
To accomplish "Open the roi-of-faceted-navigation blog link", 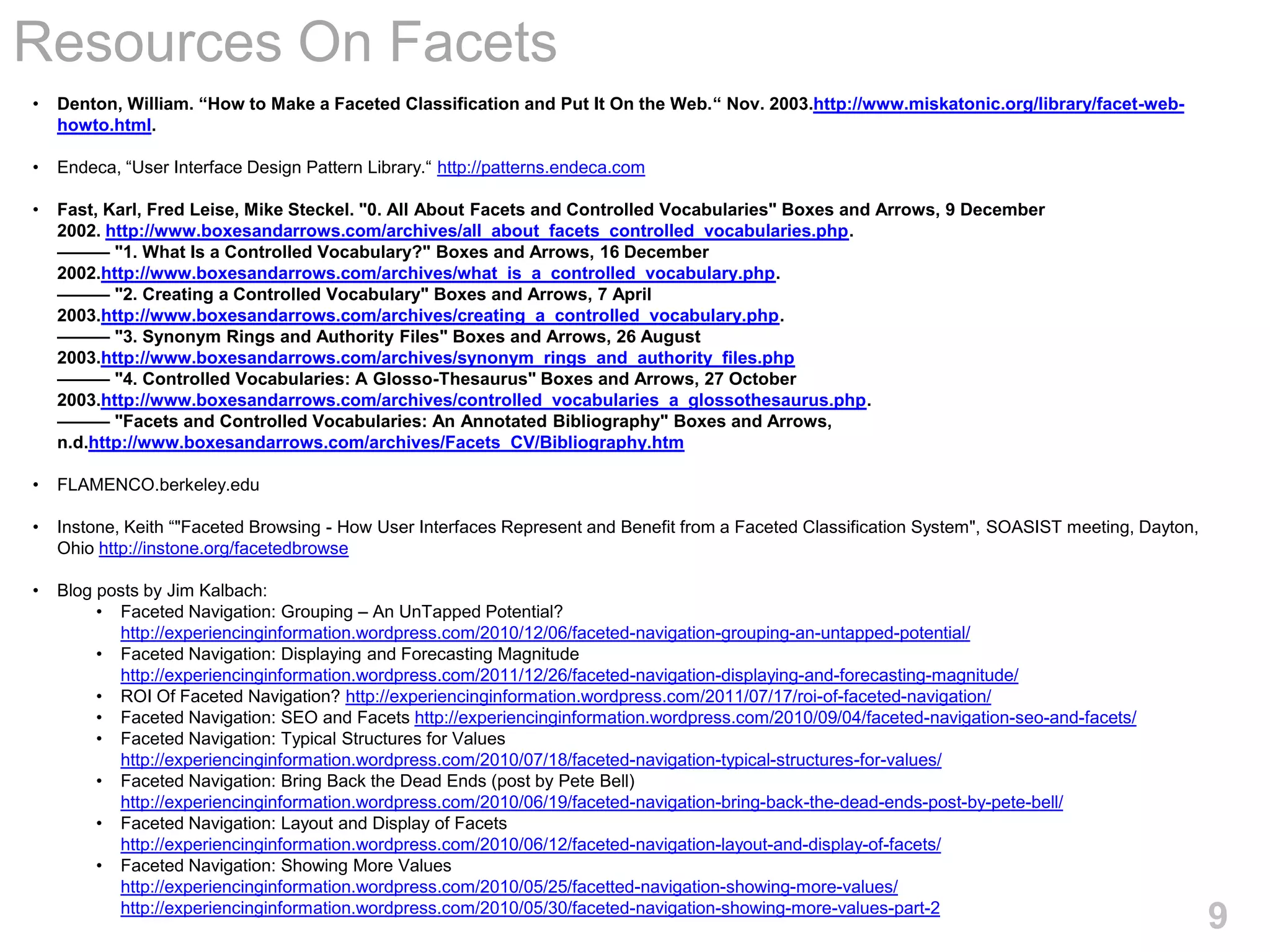I will coord(668,697).
